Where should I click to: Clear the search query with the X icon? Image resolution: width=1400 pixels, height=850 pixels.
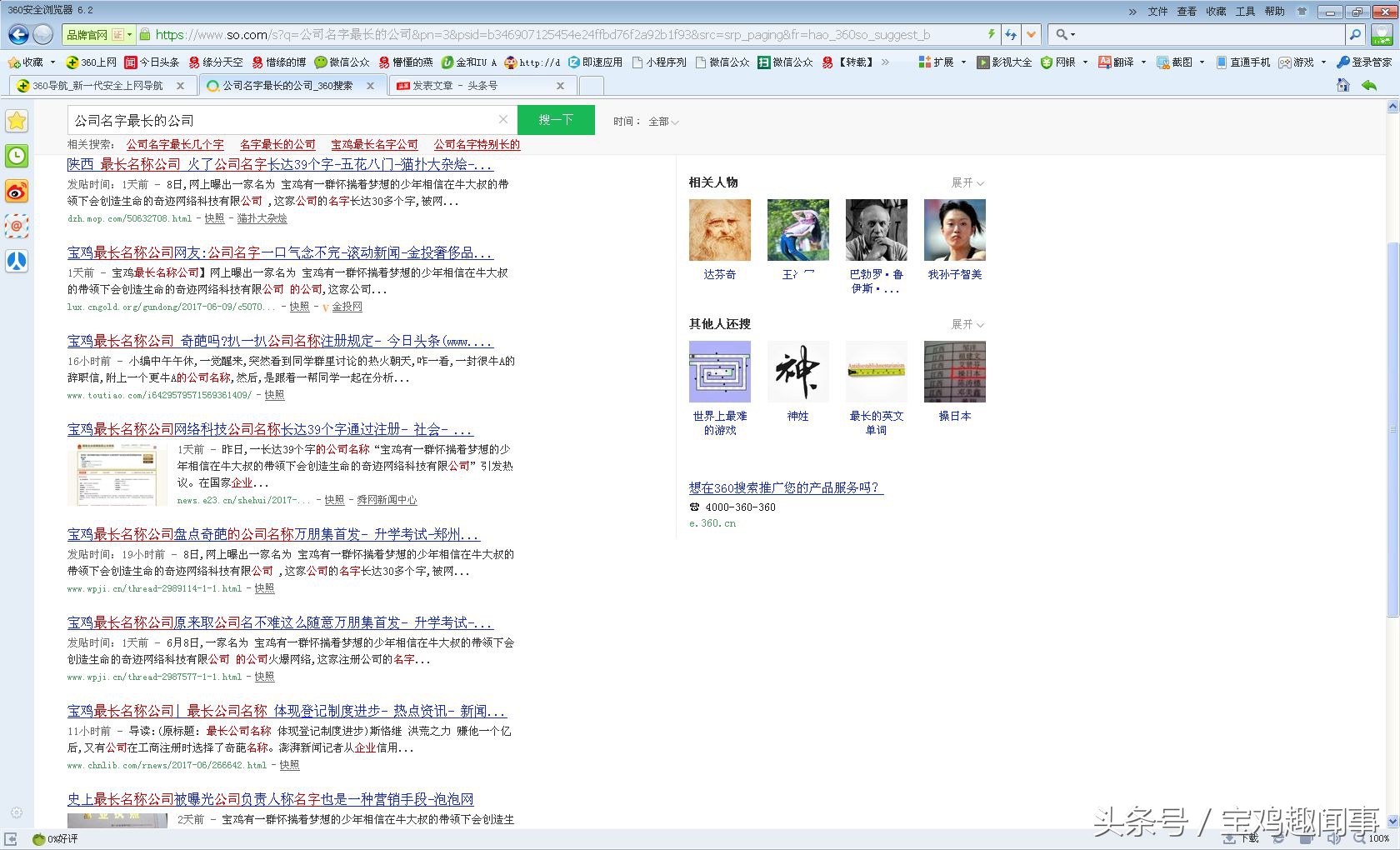pyautogui.click(x=503, y=119)
